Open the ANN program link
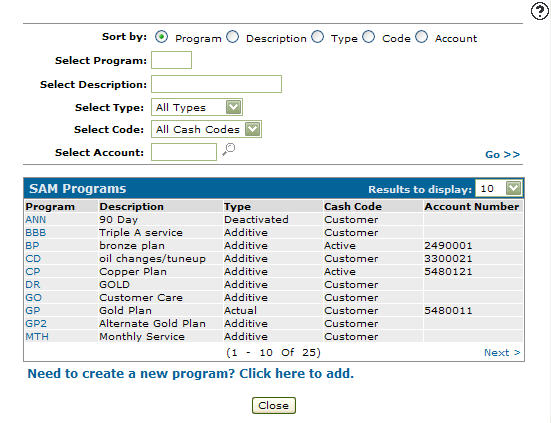Image resolution: width=551 pixels, height=423 pixels. point(35,220)
